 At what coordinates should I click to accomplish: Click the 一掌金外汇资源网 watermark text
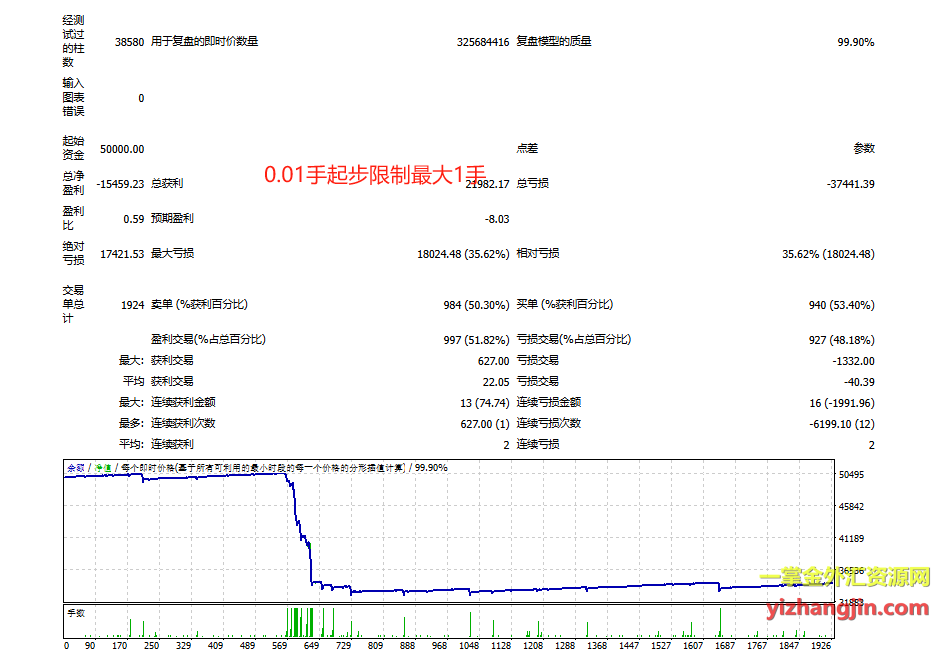tap(845, 578)
